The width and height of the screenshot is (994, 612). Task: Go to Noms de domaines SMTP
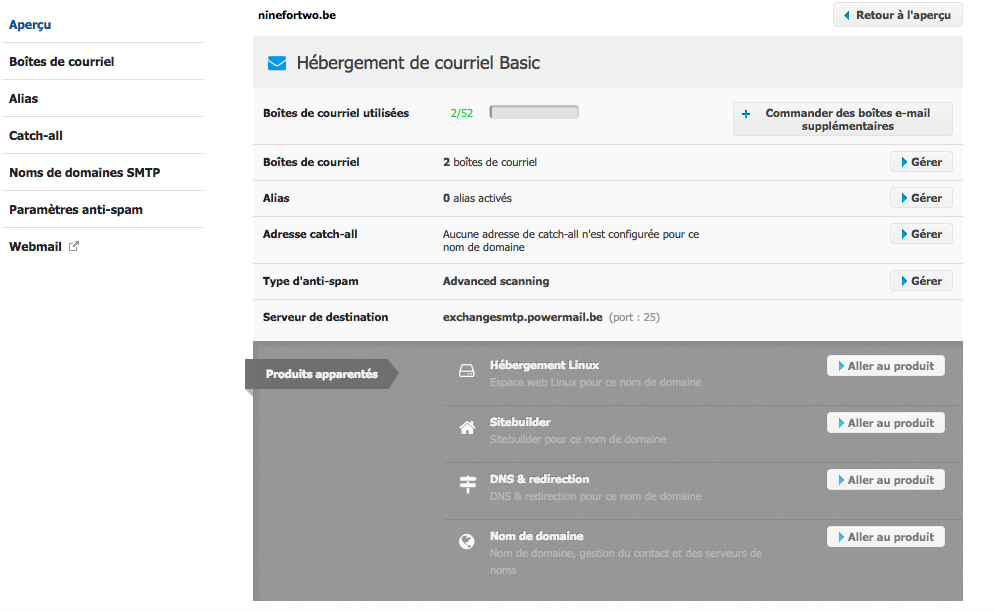click(85, 172)
